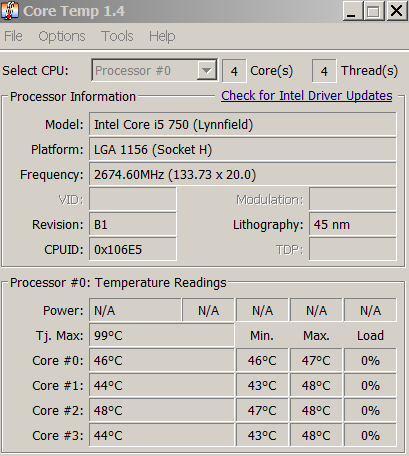Maximize the Core Temp window
This screenshot has width=409, height=456.
[374, 11]
